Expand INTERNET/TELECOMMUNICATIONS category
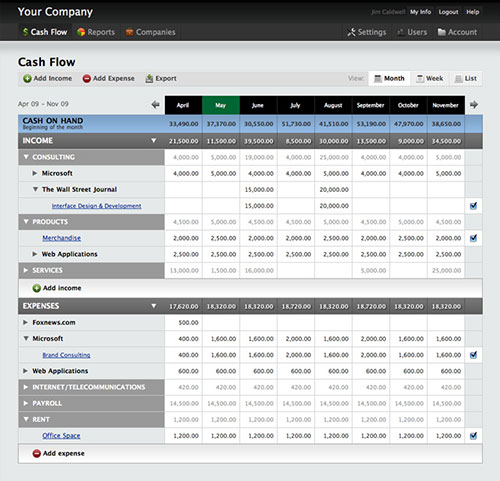500x481 pixels. [x=26, y=387]
